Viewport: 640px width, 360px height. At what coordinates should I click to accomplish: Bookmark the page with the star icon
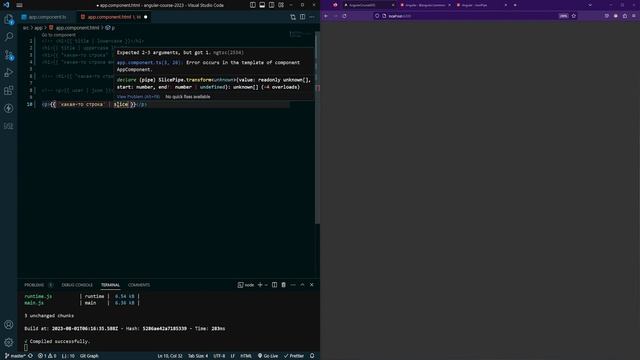coord(573,16)
